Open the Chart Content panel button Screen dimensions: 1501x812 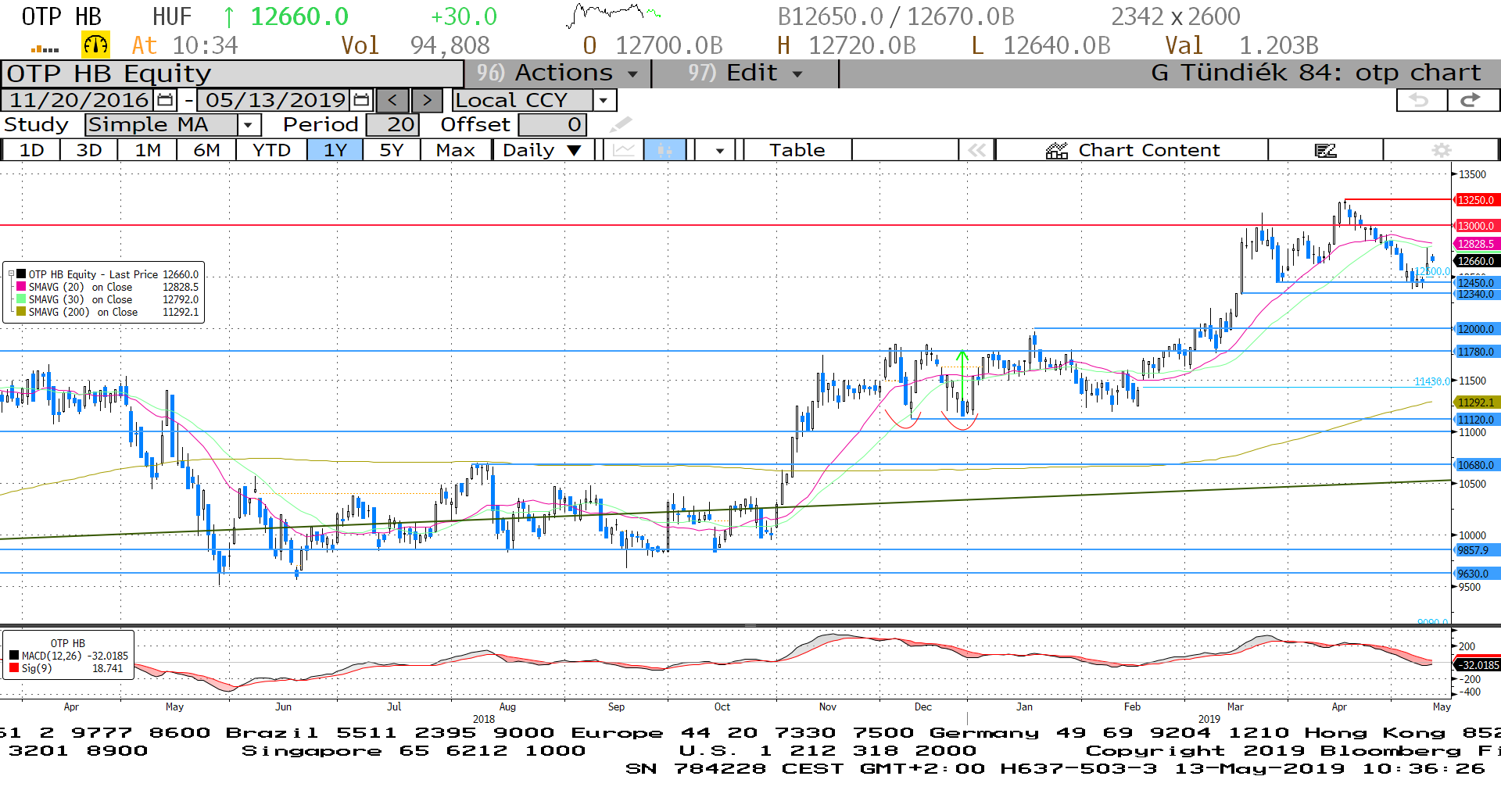1132,150
